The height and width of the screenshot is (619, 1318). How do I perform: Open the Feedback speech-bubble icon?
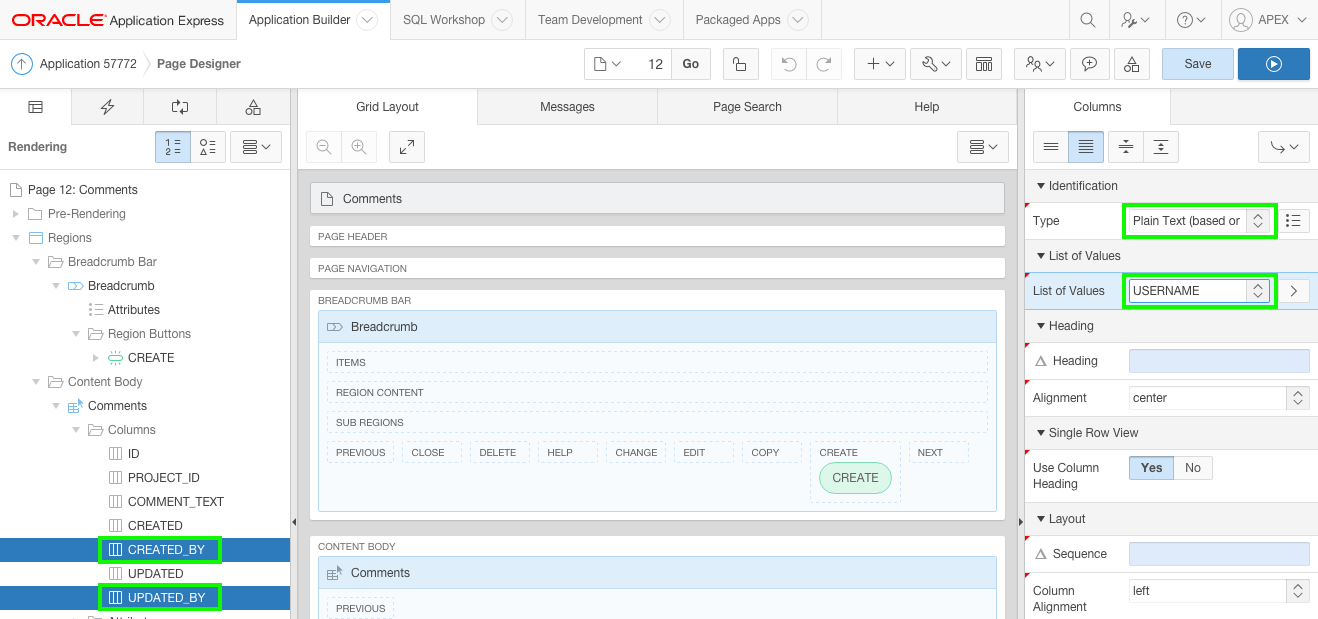click(x=1090, y=63)
